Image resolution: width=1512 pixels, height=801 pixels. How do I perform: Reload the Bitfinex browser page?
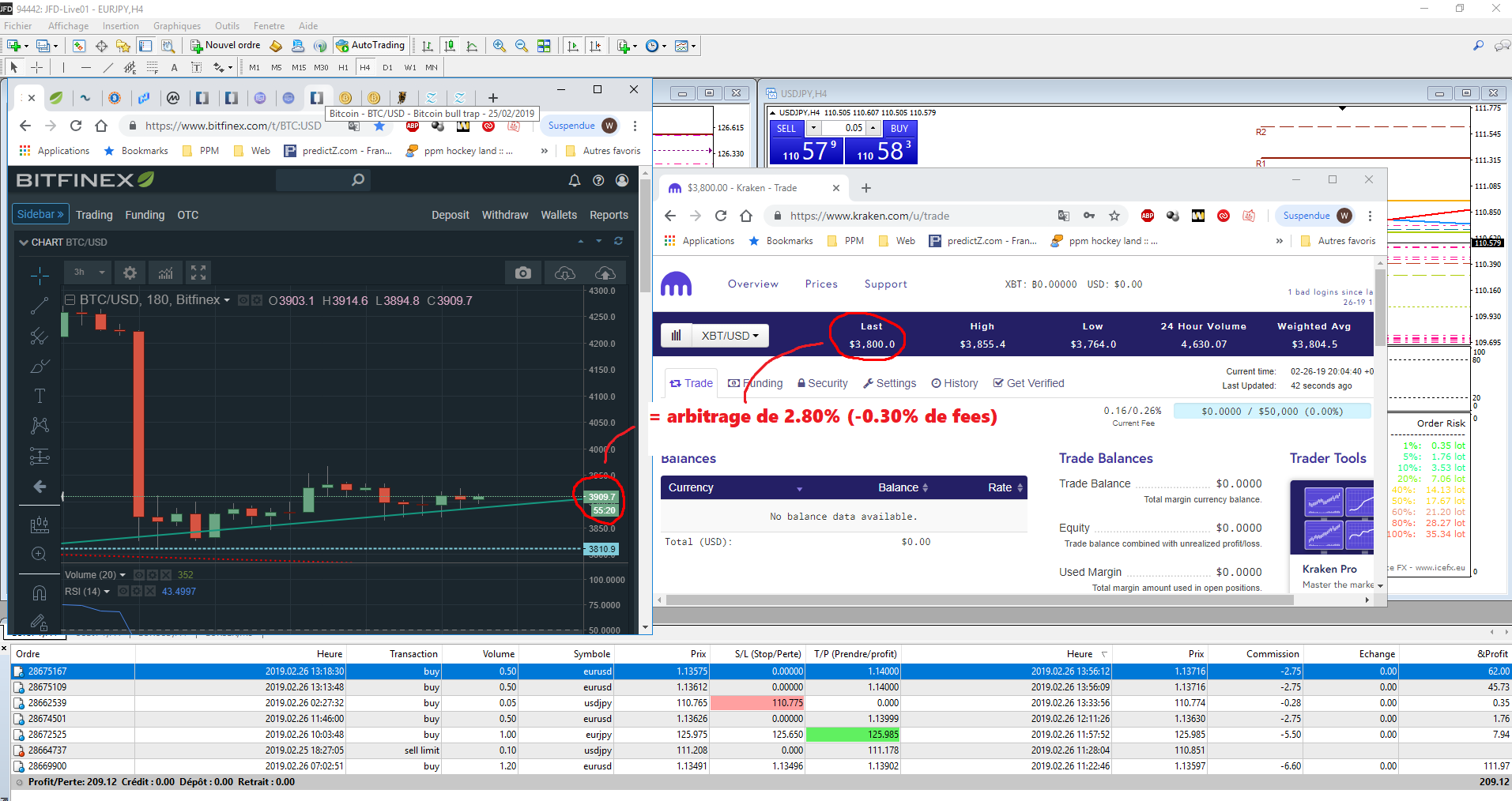[x=76, y=126]
